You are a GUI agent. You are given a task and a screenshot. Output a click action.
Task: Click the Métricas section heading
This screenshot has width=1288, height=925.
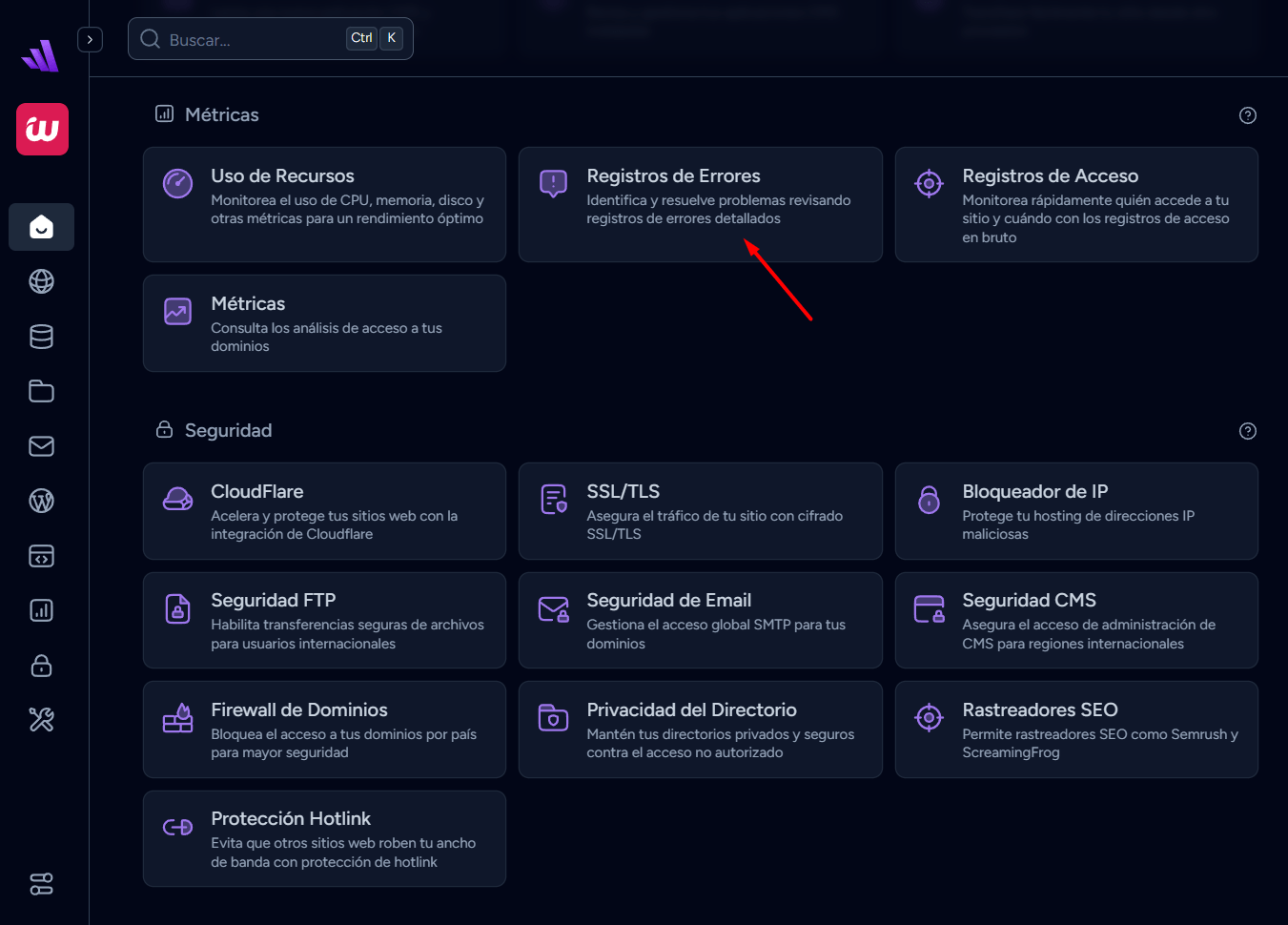[x=221, y=114]
